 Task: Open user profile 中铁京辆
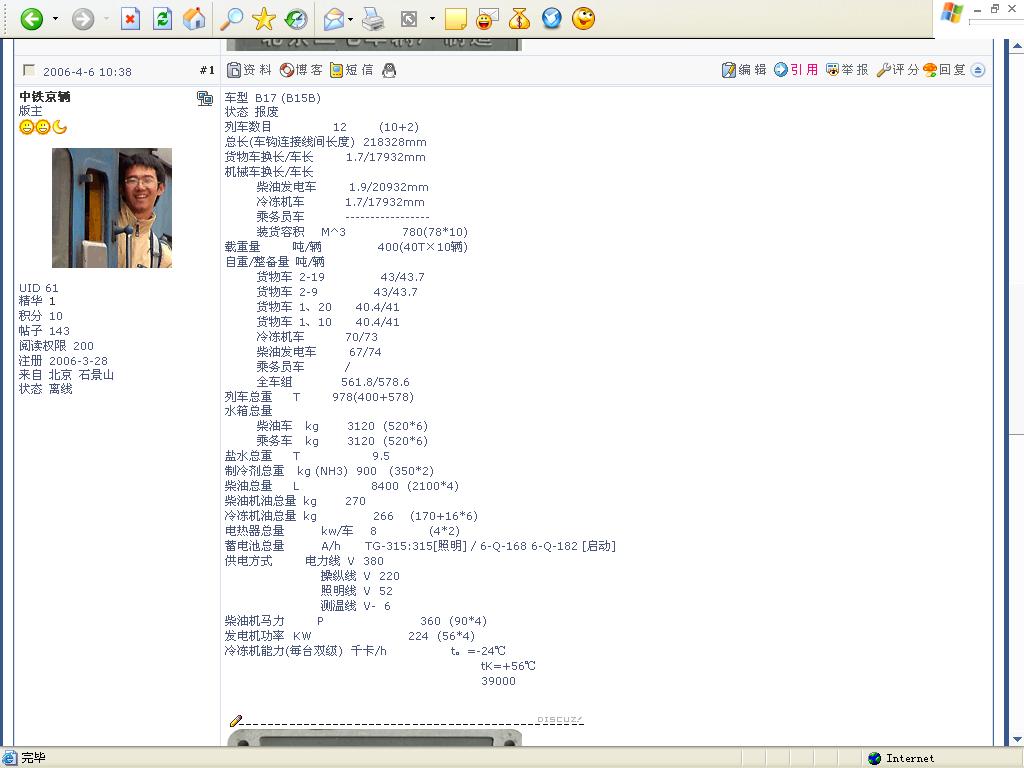(45, 97)
